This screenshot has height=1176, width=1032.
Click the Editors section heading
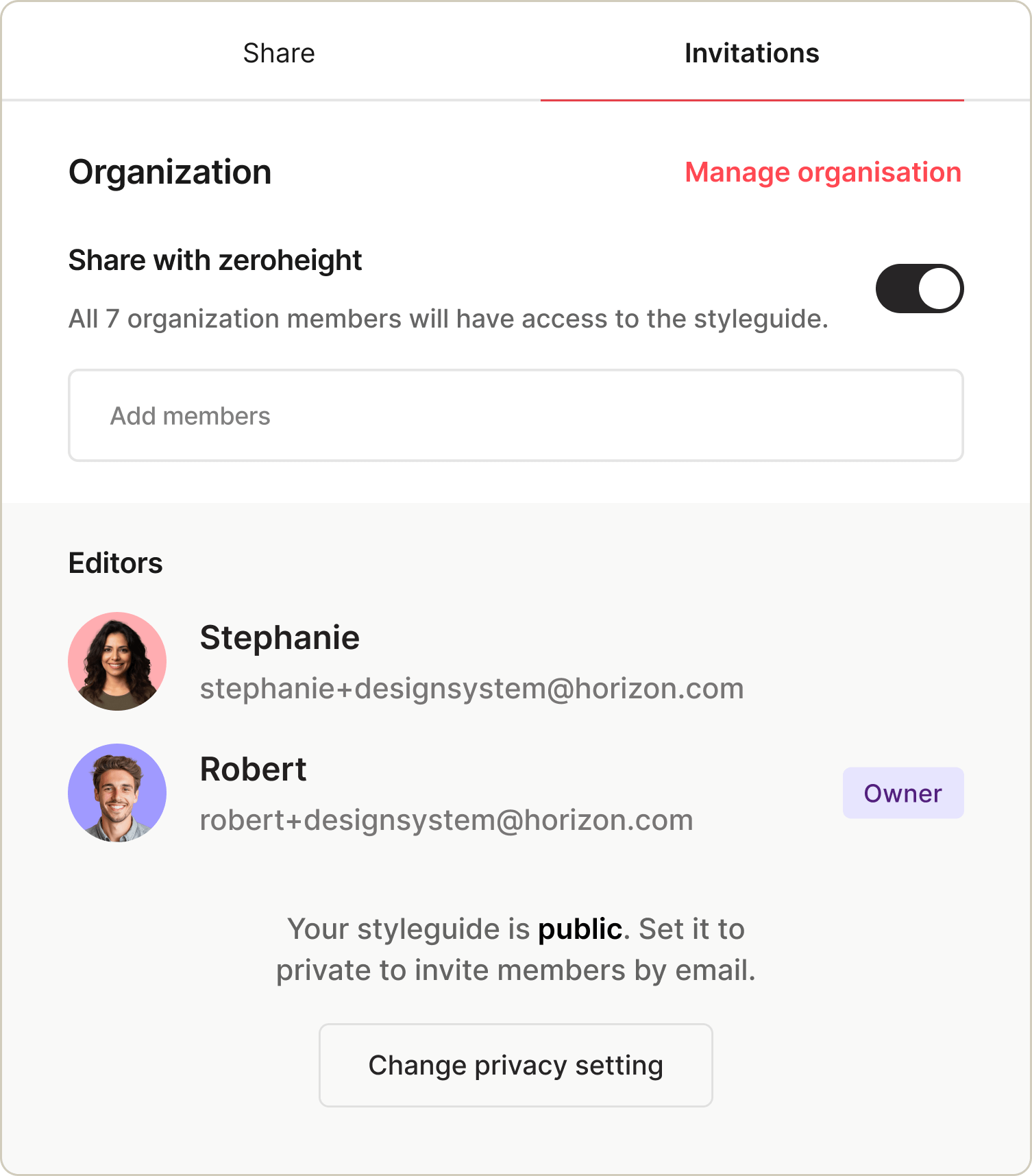(x=116, y=563)
